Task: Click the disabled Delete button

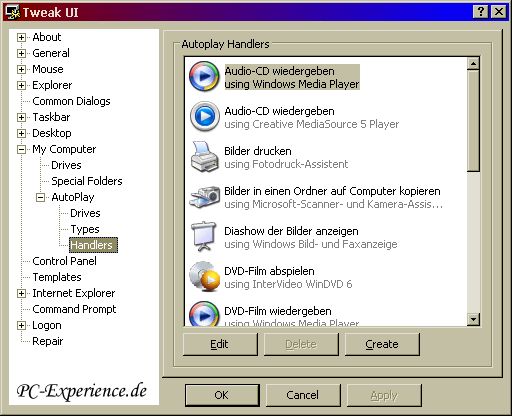Action: pos(301,344)
